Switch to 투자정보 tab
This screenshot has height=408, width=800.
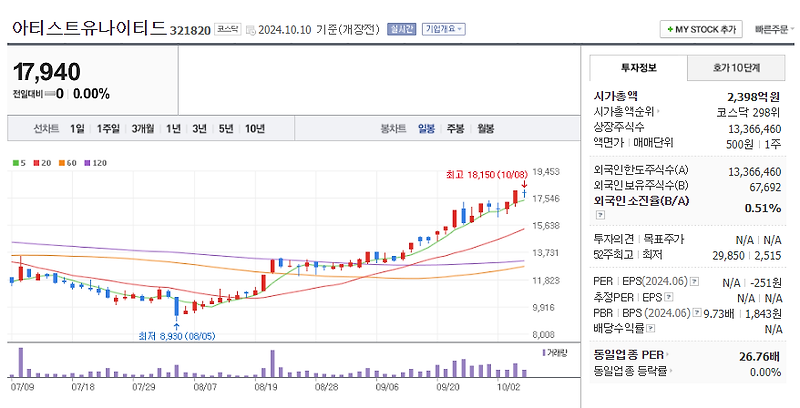point(638,67)
